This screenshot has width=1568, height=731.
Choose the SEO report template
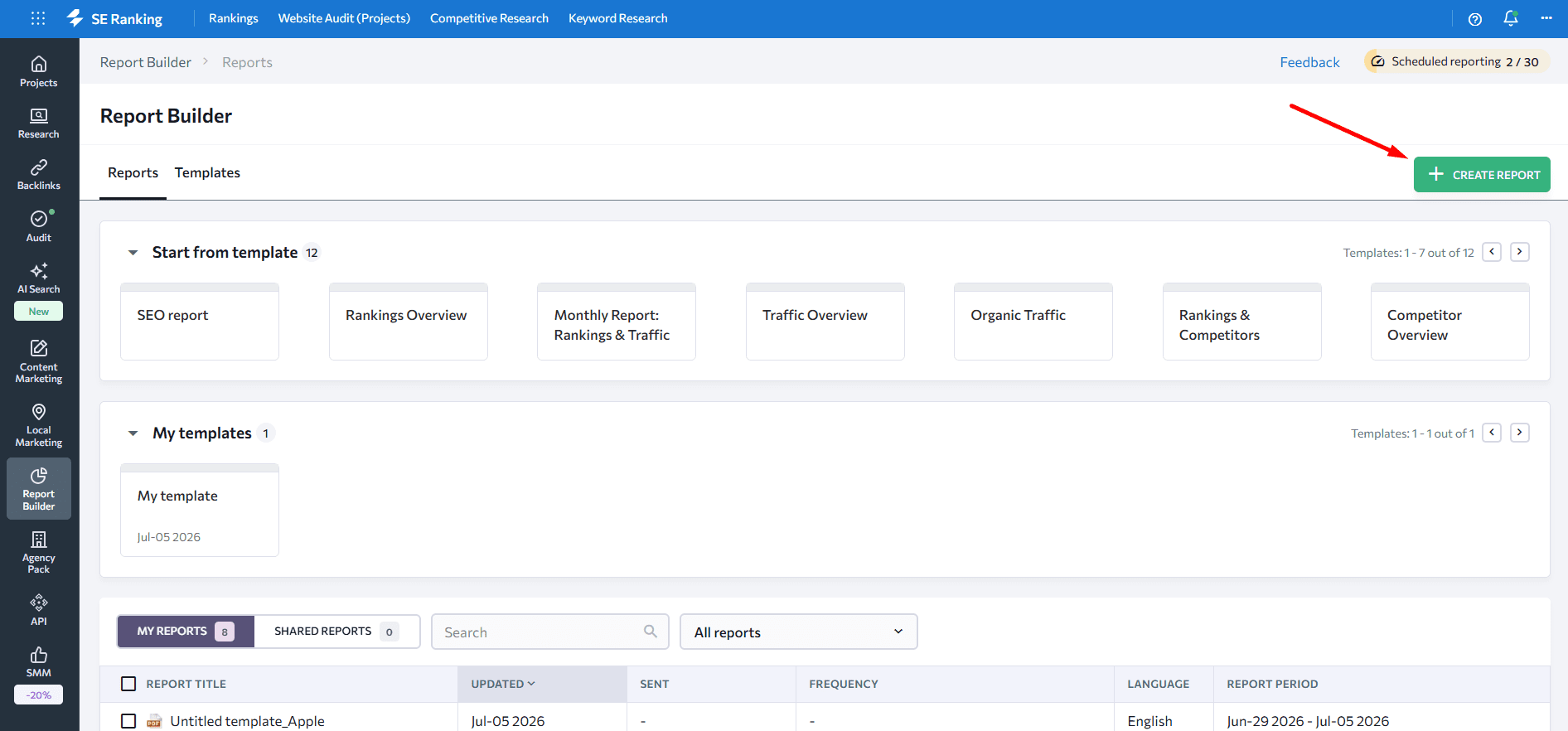[200, 322]
